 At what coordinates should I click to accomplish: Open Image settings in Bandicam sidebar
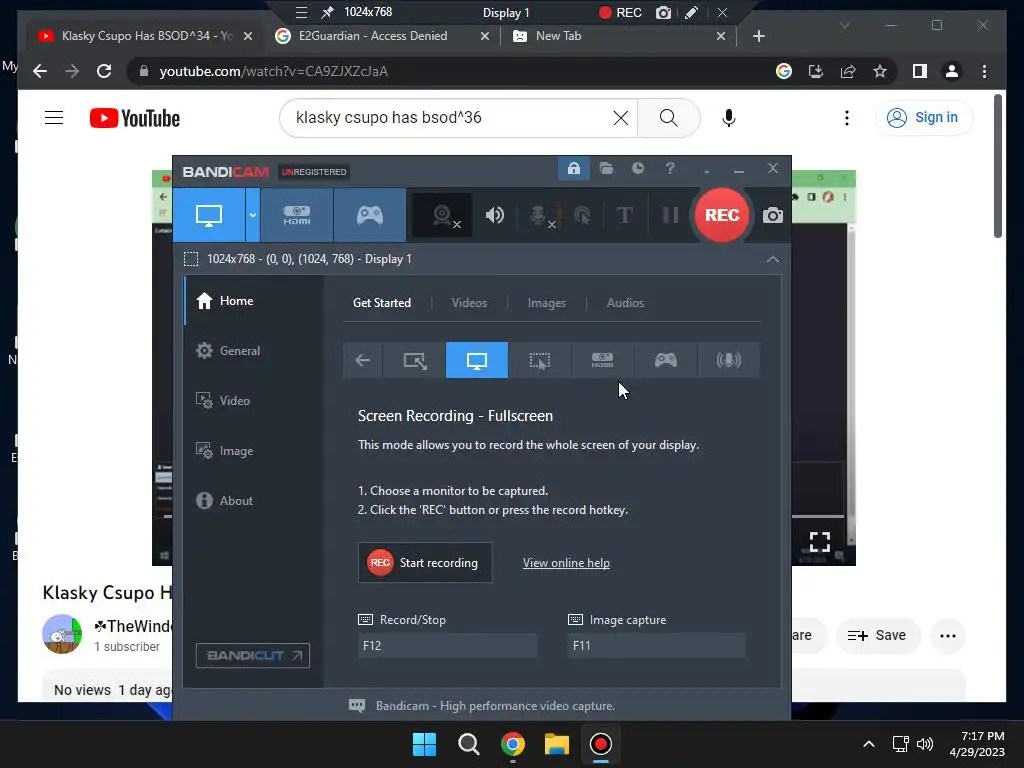(253, 451)
